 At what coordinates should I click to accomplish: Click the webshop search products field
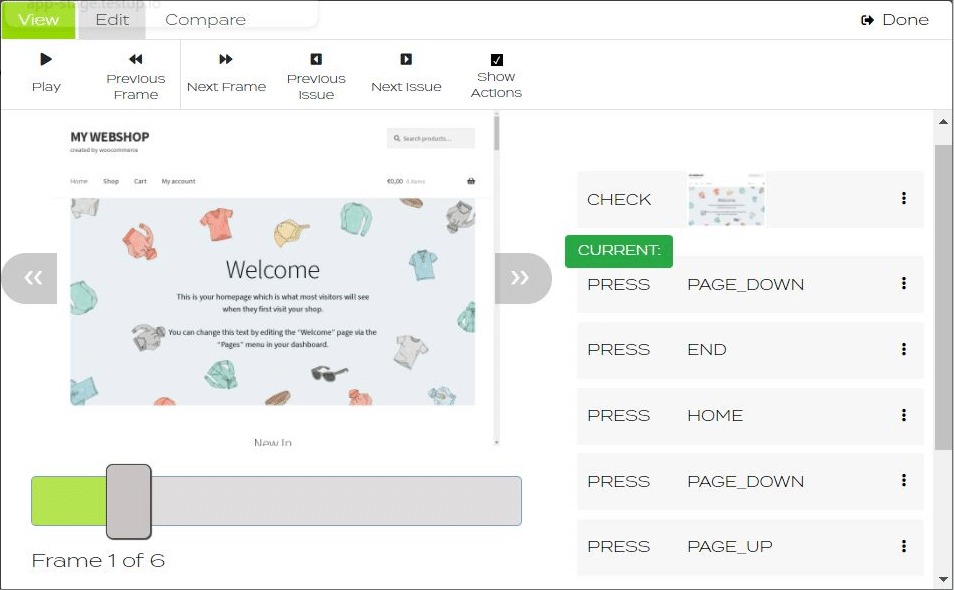(431, 138)
